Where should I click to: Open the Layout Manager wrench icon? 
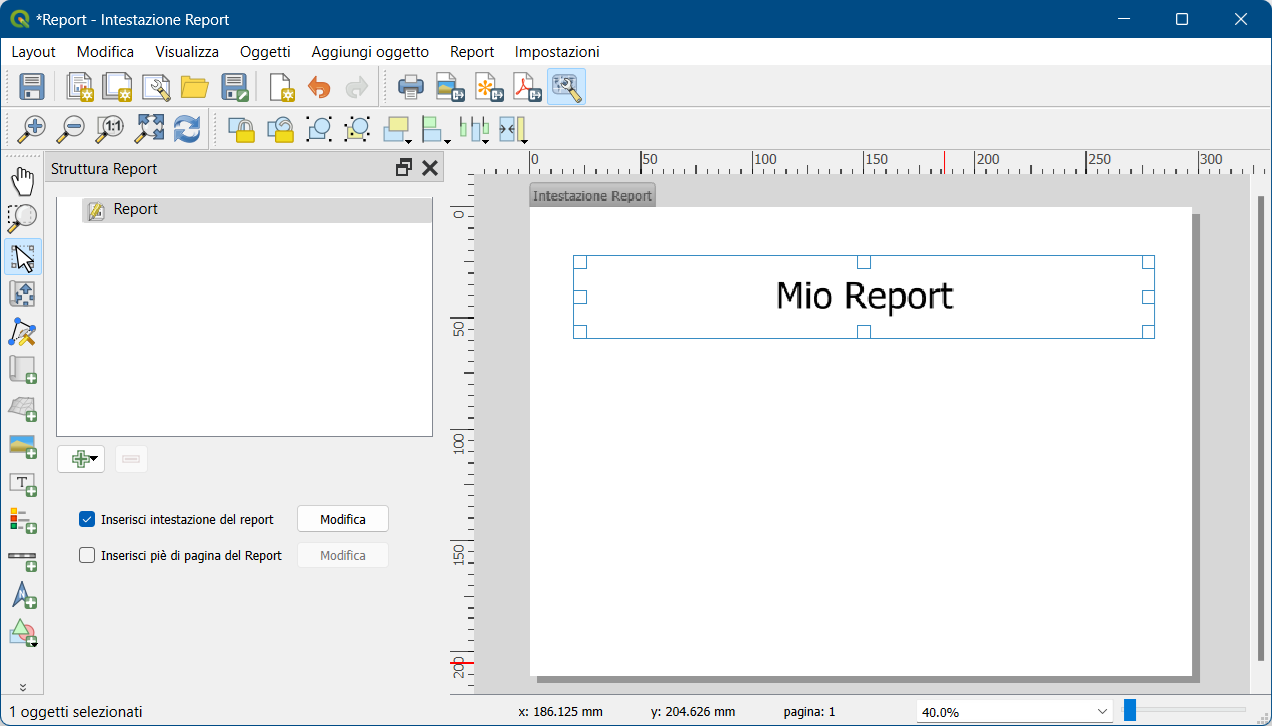click(156, 87)
